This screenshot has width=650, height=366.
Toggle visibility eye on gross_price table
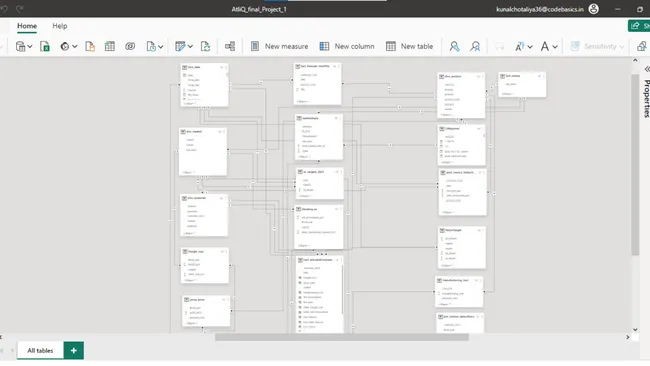[x=224, y=299]
